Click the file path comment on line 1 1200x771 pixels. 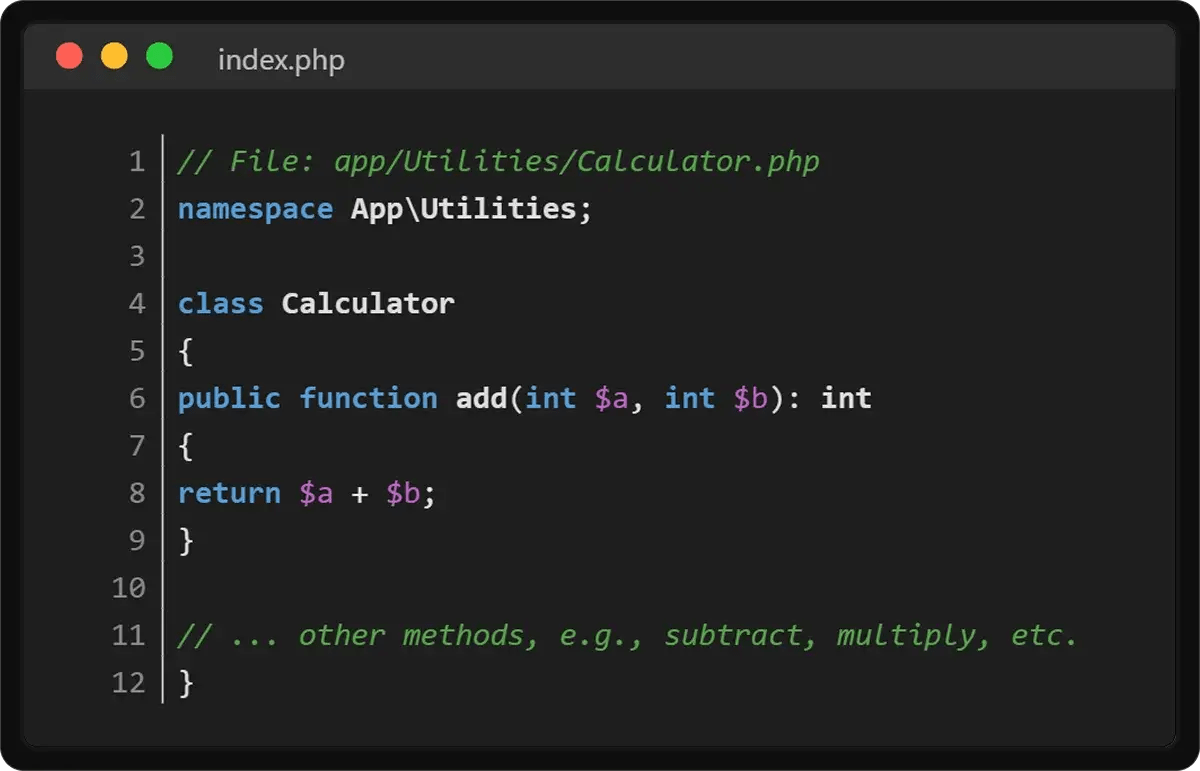tap(497, 161)
